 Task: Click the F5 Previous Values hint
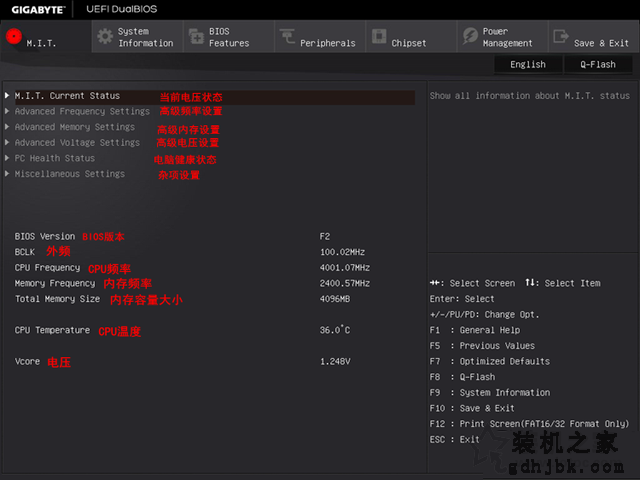click(x=482, y=346)
